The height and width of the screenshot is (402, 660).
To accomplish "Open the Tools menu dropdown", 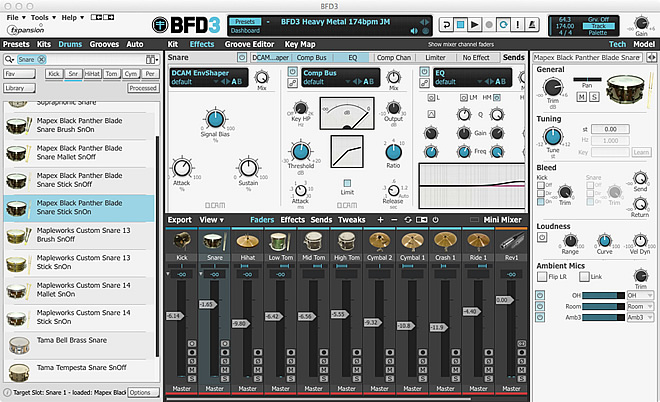I will coord(43,17).
